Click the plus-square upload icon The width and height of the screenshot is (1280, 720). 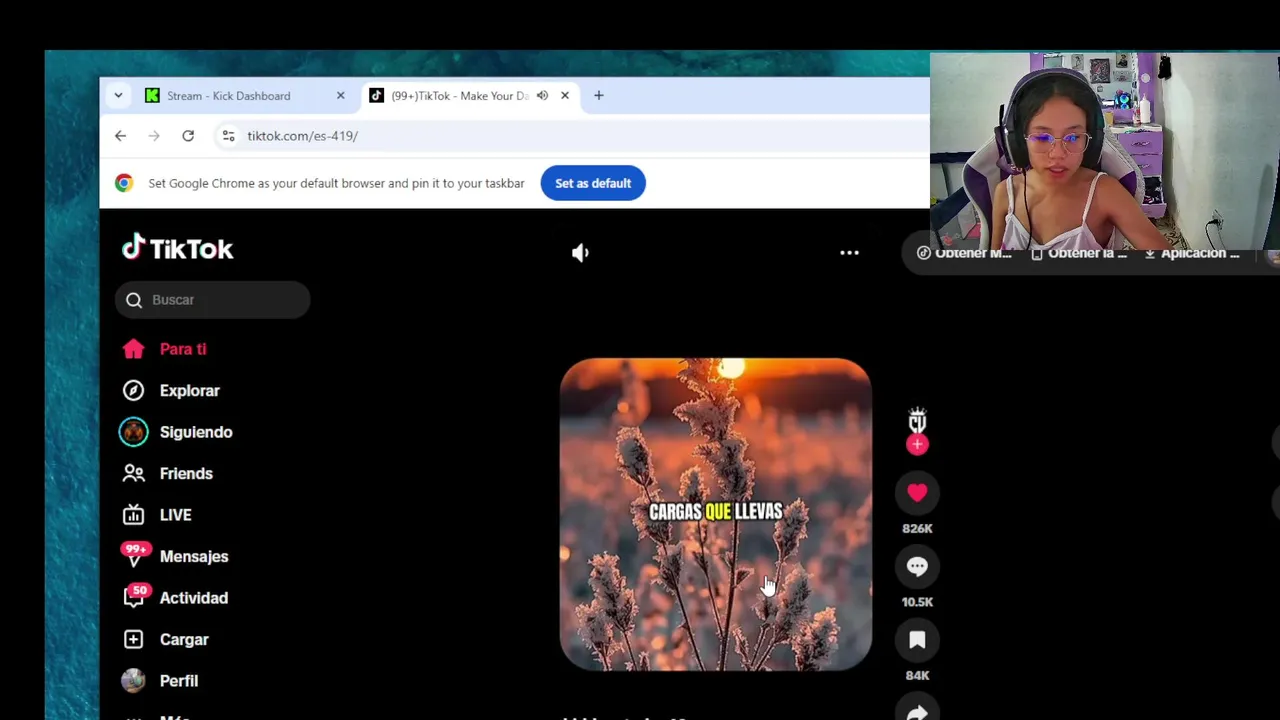[133, 640]
